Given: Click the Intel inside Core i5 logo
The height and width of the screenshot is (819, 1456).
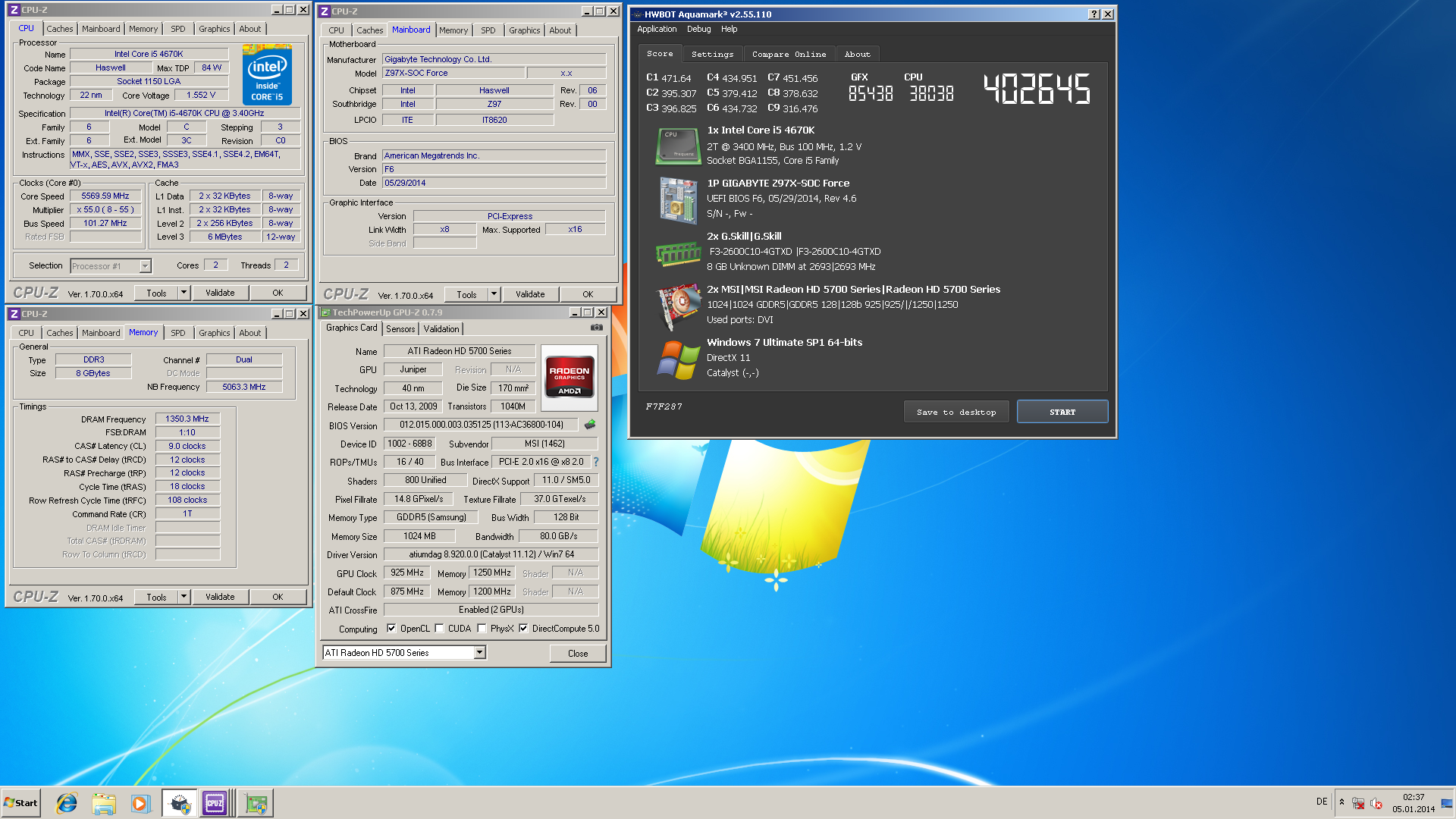Looking at the screenshot, I should (267, 74).
